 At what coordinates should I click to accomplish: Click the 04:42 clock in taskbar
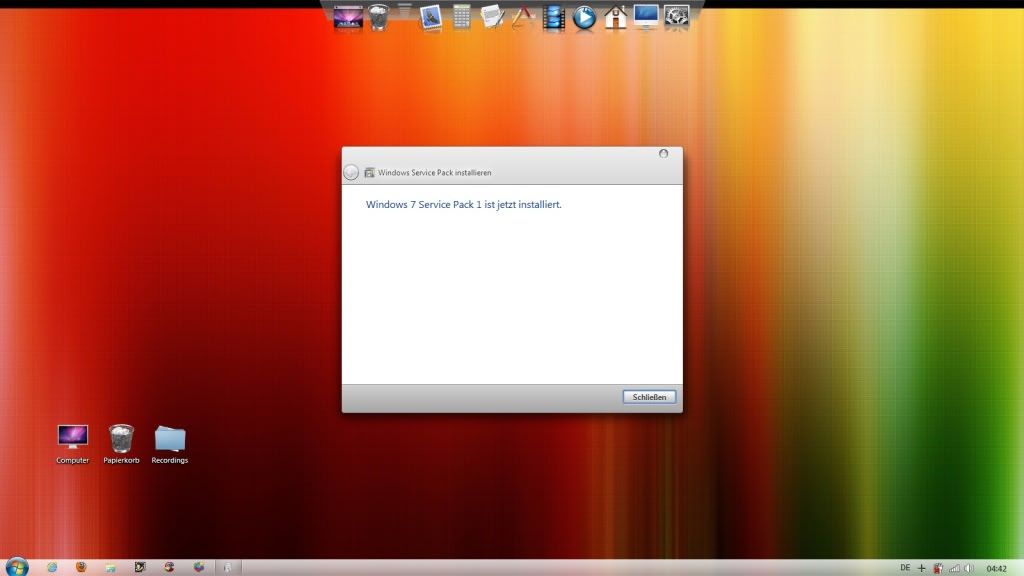tap(997, 569)
